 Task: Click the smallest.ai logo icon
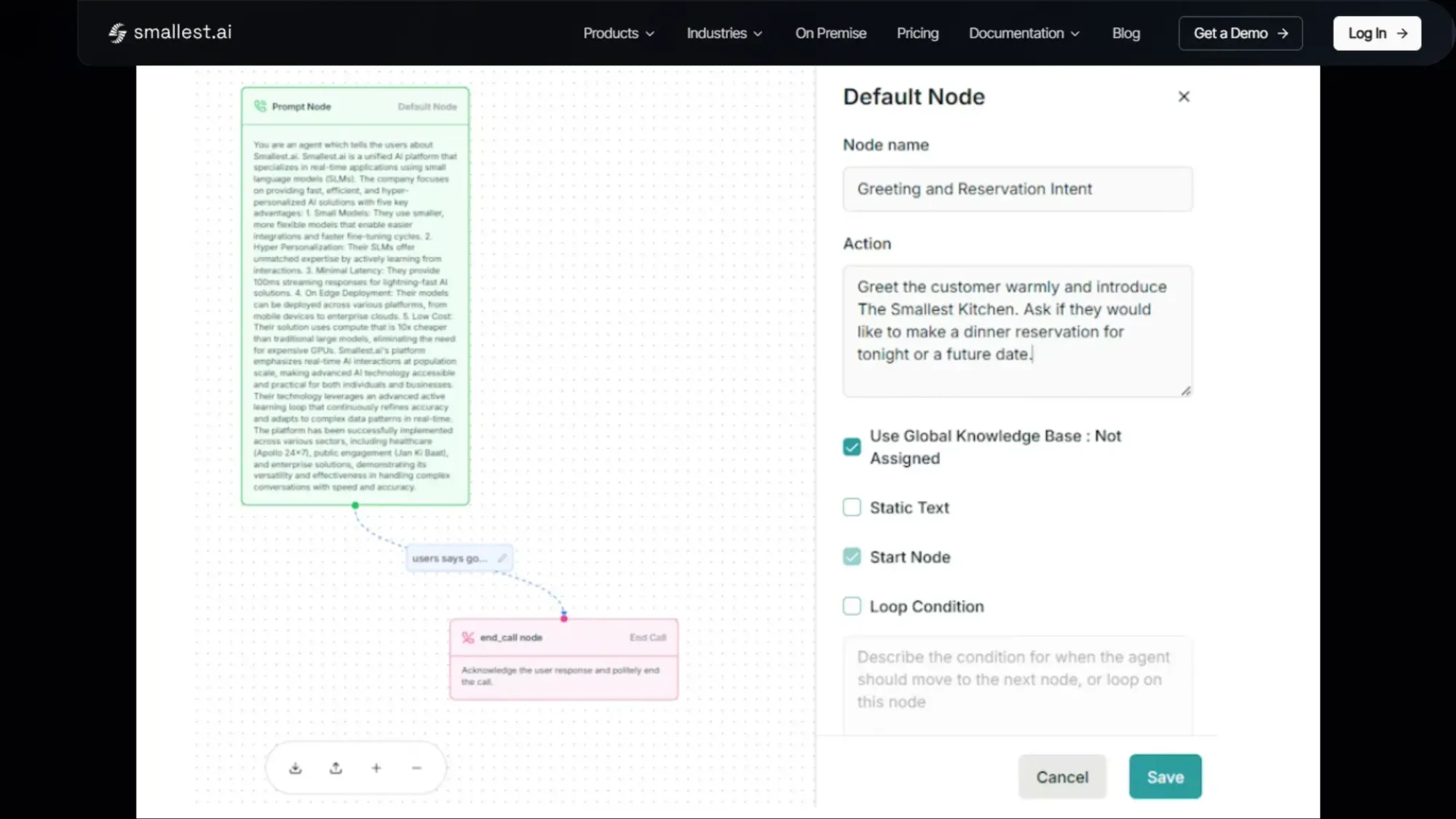click(117, 33)
